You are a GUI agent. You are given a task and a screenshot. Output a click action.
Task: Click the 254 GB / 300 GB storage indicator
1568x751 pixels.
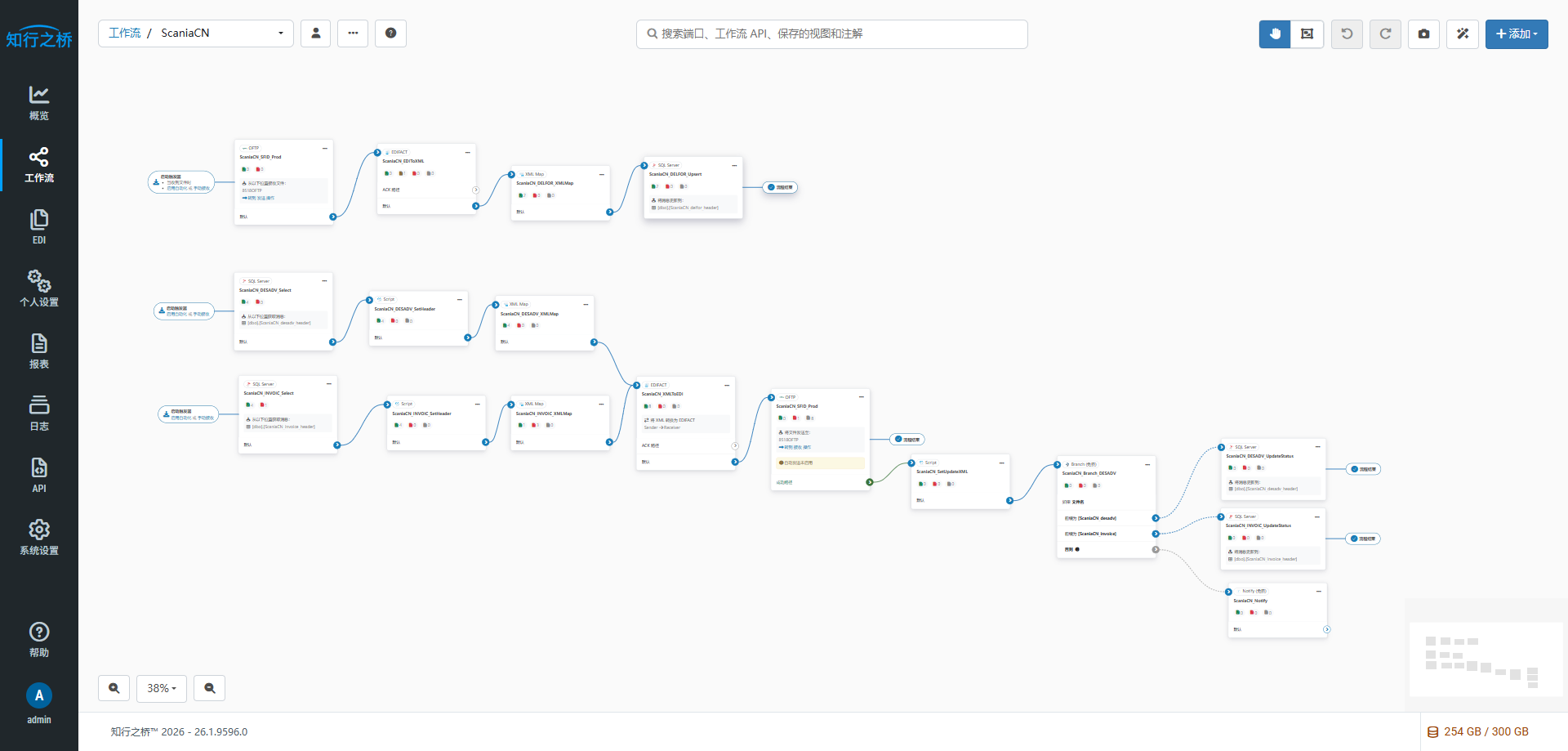[1478, 731]
